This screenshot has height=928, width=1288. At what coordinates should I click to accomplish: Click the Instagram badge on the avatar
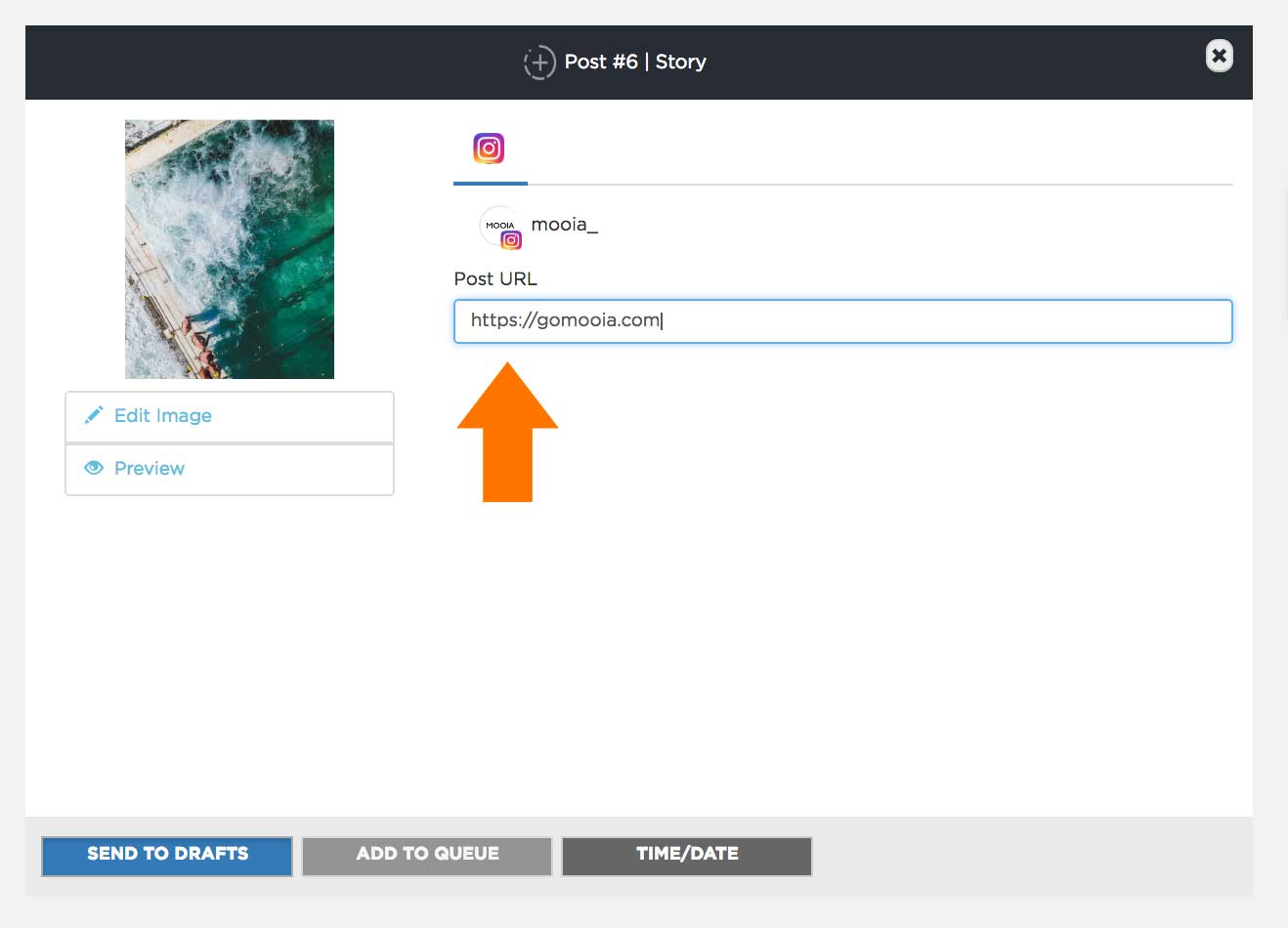tap(512, 239)
